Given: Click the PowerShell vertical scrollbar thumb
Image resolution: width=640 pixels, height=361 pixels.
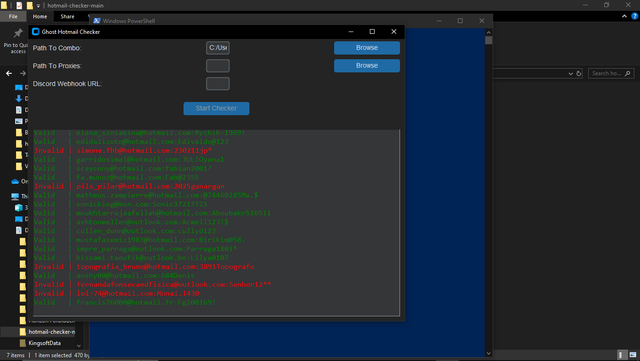Looking at the screenshot, I should point(489,40).
